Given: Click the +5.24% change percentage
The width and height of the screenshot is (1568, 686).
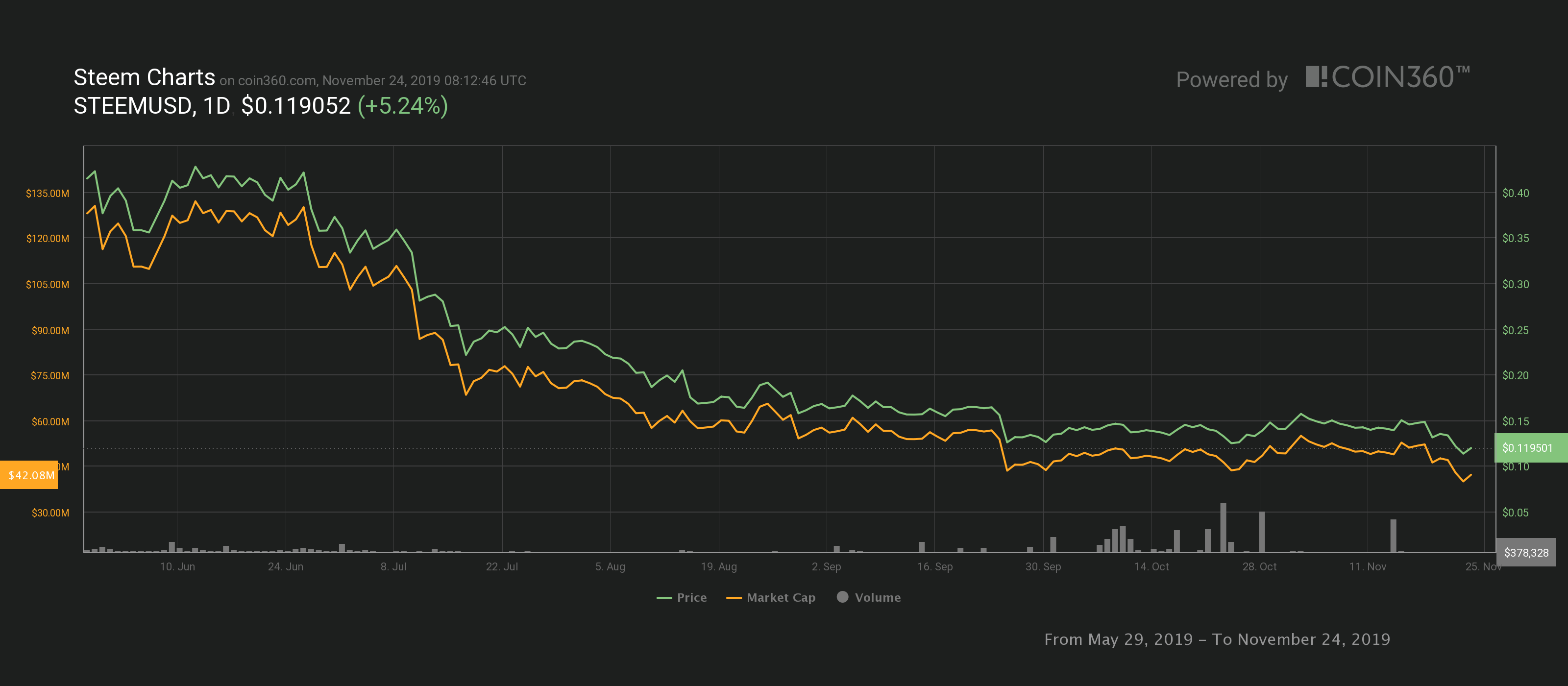Looking at the screenshot, I should click(402, 106).
